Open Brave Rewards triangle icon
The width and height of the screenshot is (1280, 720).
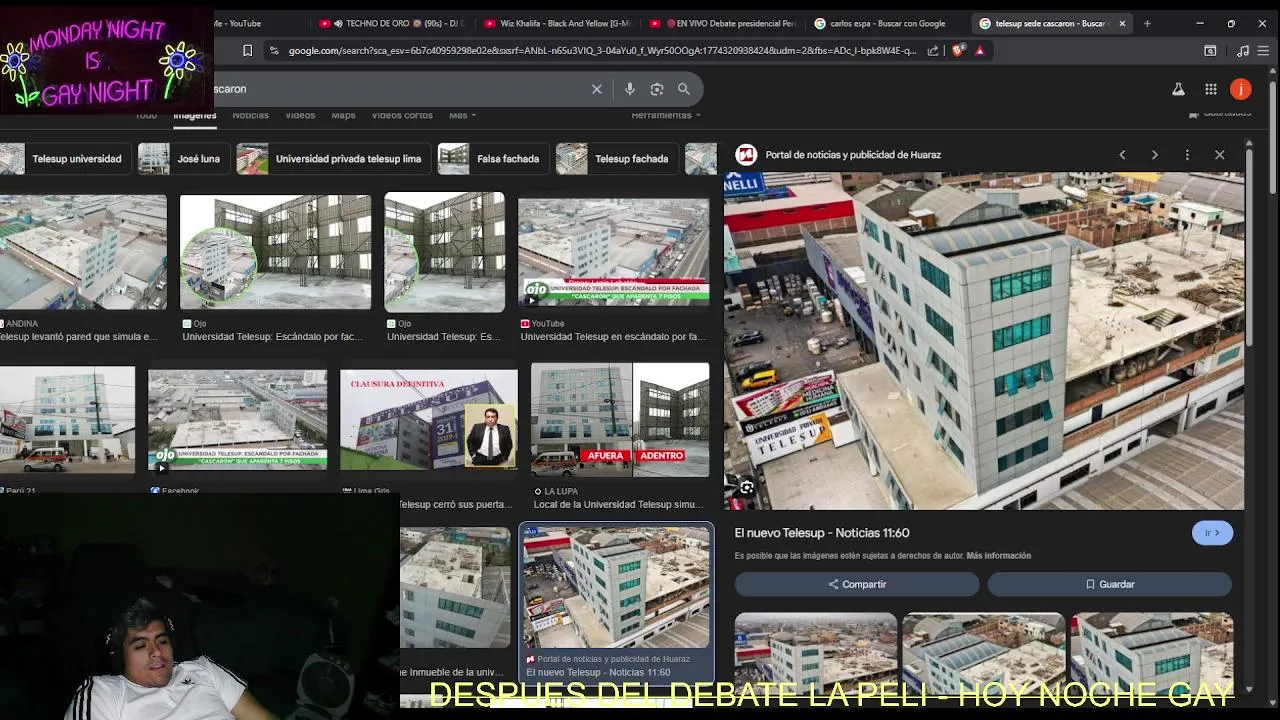pyautogui.click(x=980, y=50)
